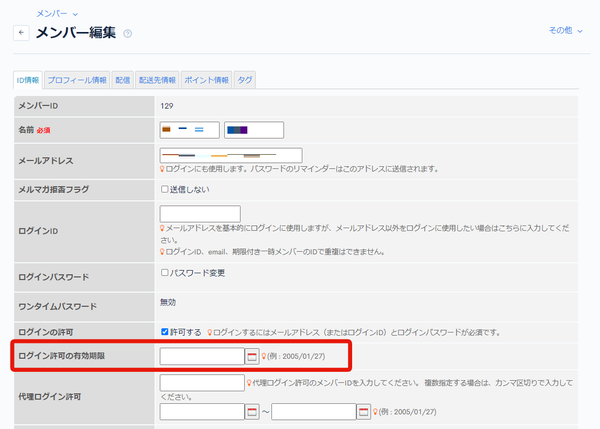Click the ワンタイムパスワード label
The width and height of the screenshot is (600, 429).
coord(57,307)
